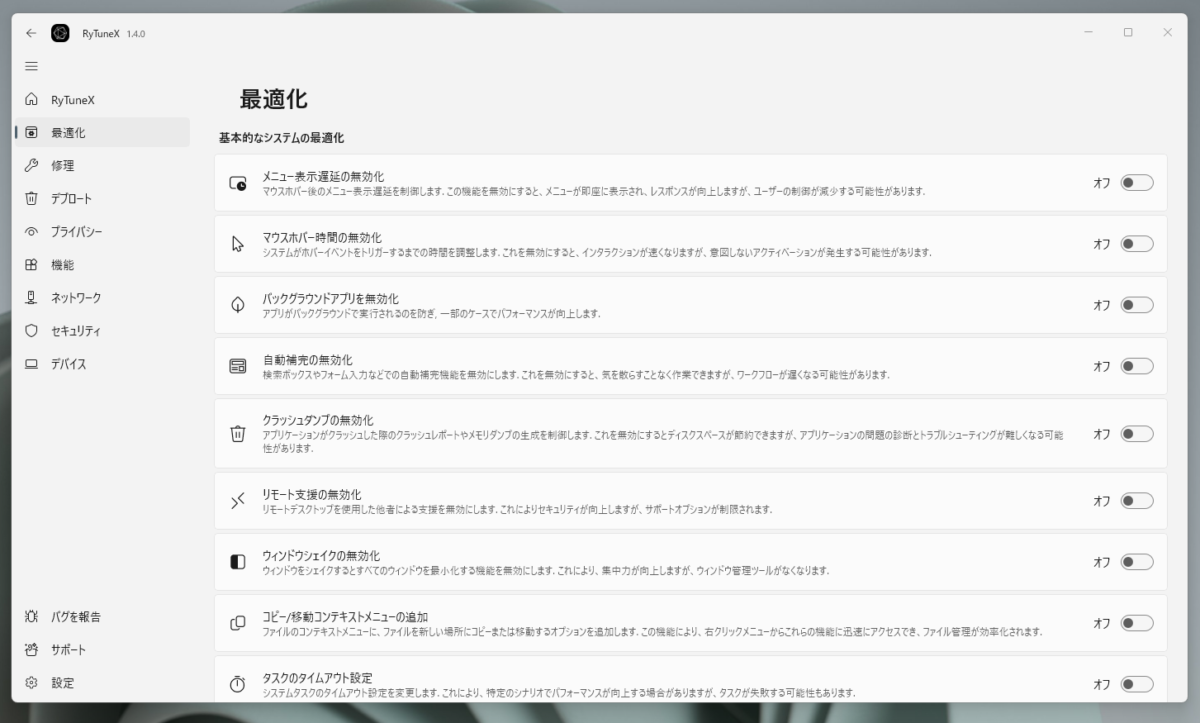Click the gear icon for 設定
The image size is (1200, 723).
[x=31, y=683]
